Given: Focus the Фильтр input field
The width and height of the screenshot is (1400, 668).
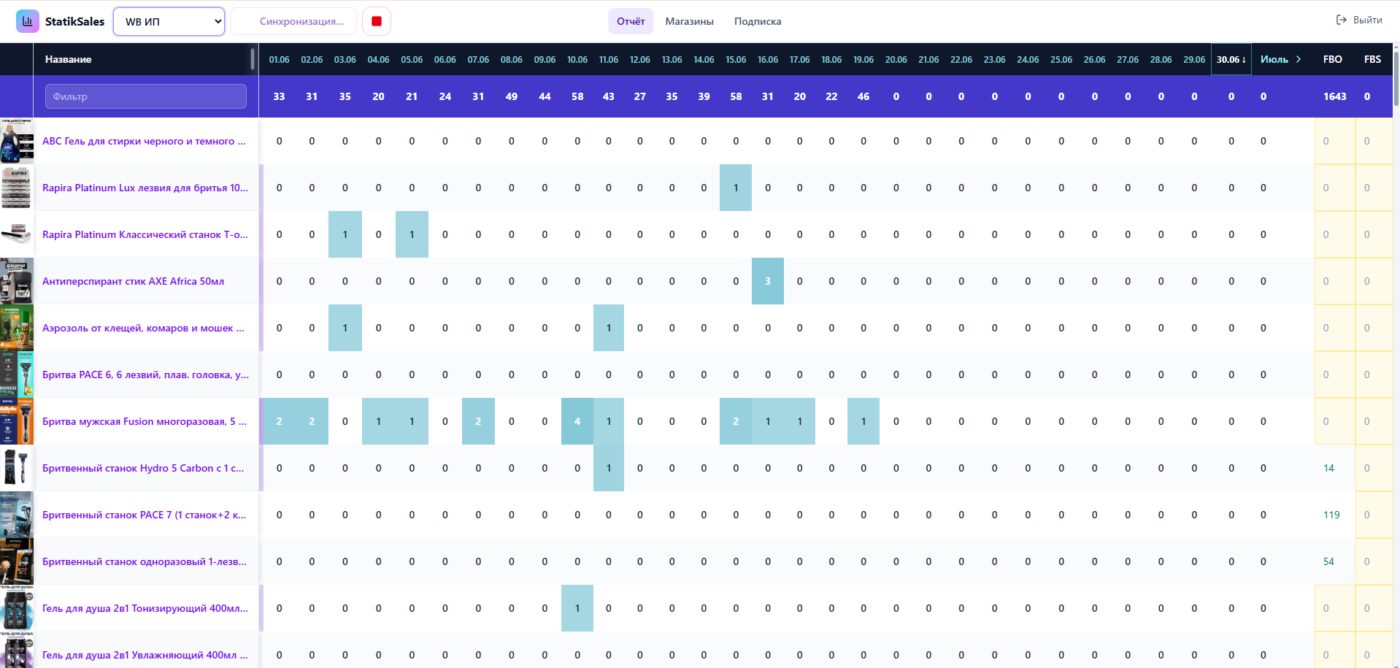Looking at the screenshot, I should pyautogui.click(x=146, y=96).
